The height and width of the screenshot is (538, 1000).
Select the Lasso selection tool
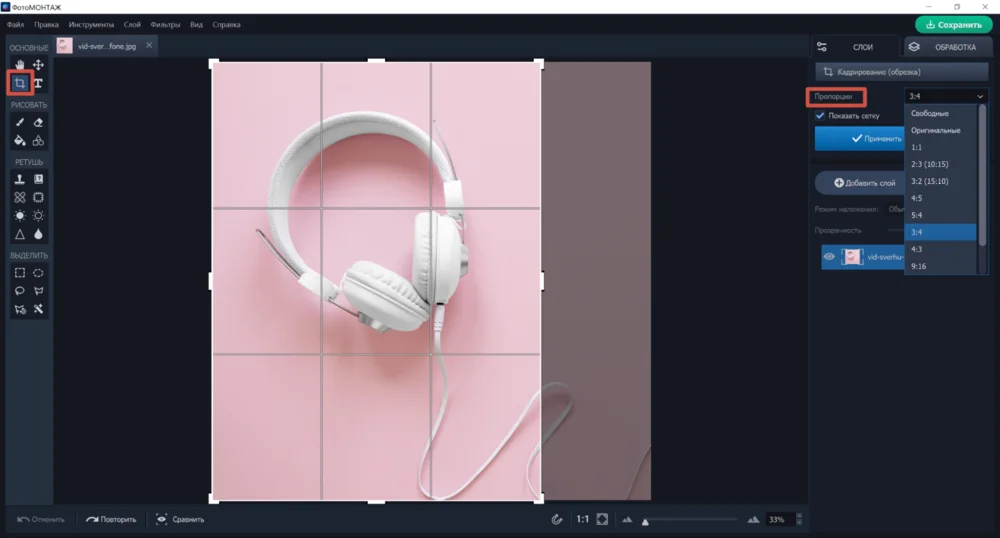[x=20, y=291]
